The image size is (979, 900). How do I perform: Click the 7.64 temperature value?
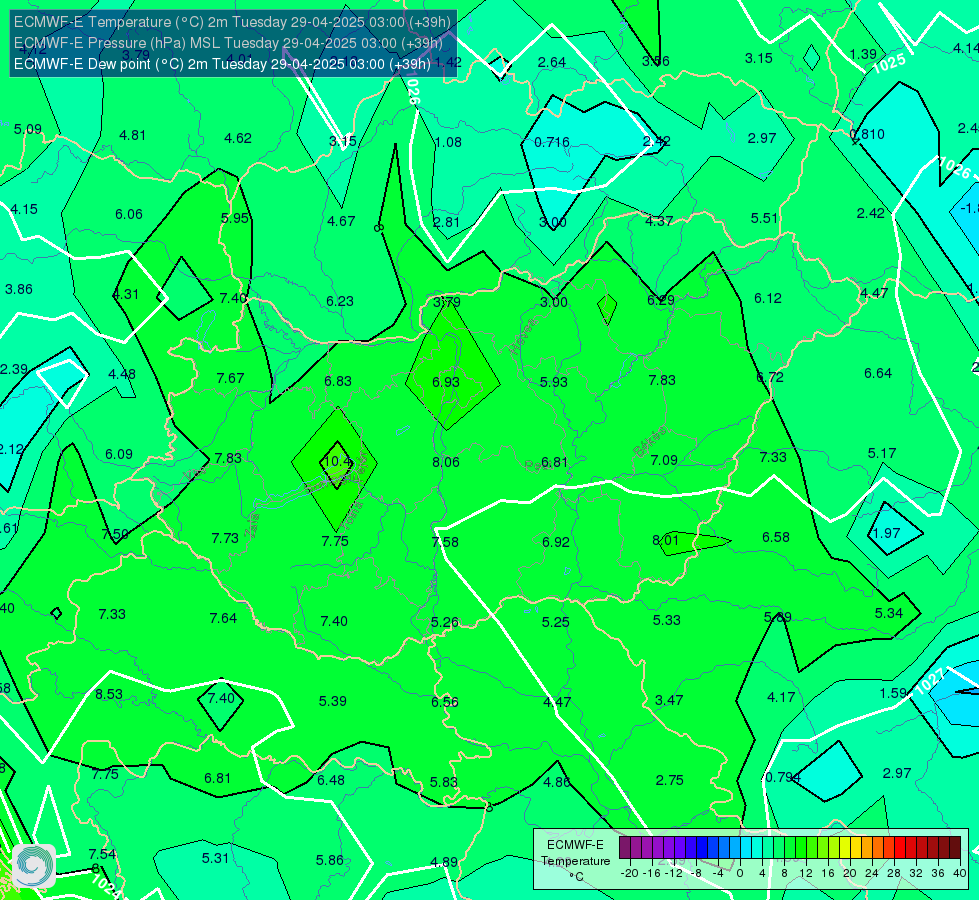224,619
